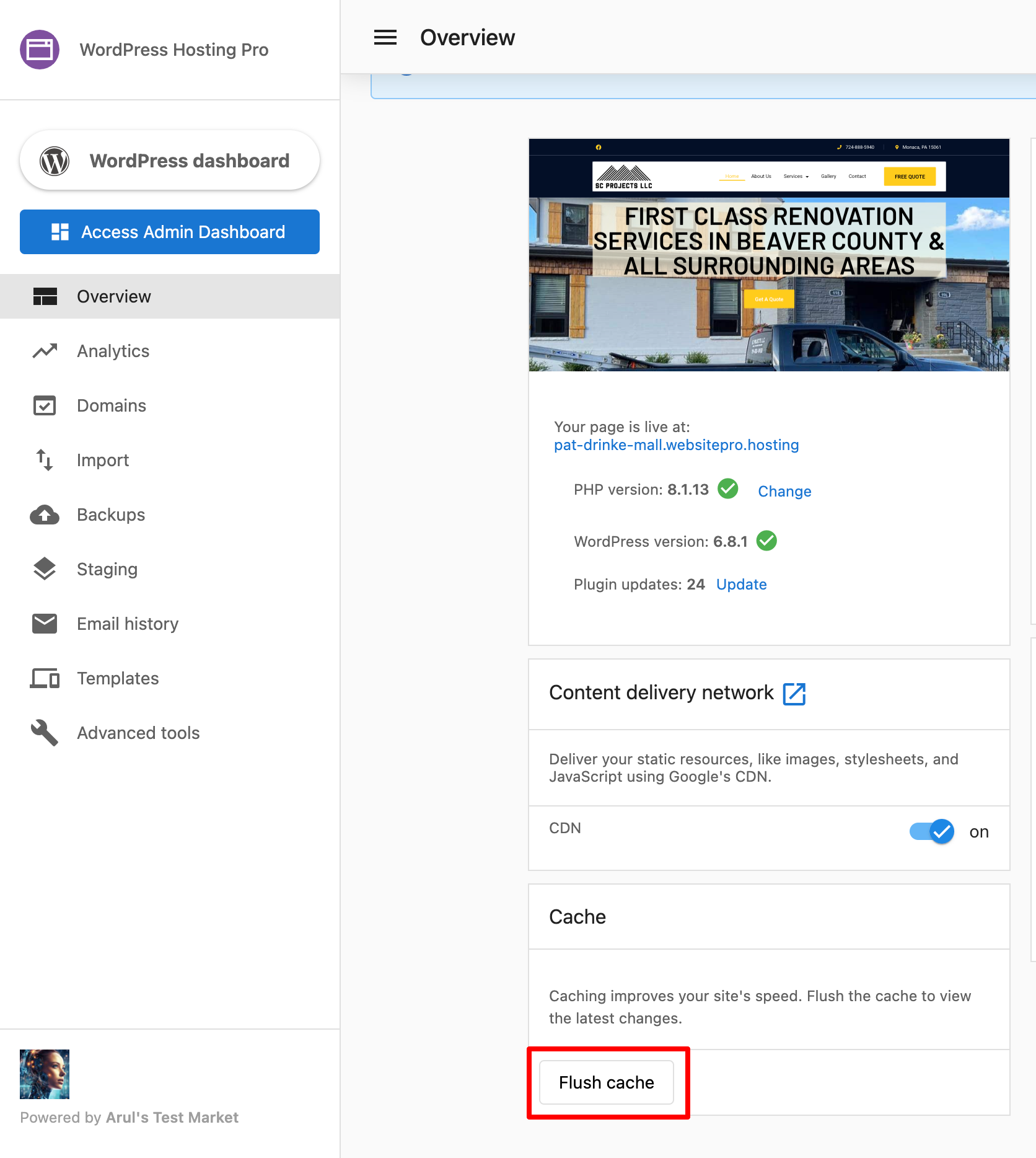Open the Import menu item
This screenshot has height=1158, width=1036.
[103, 460]
